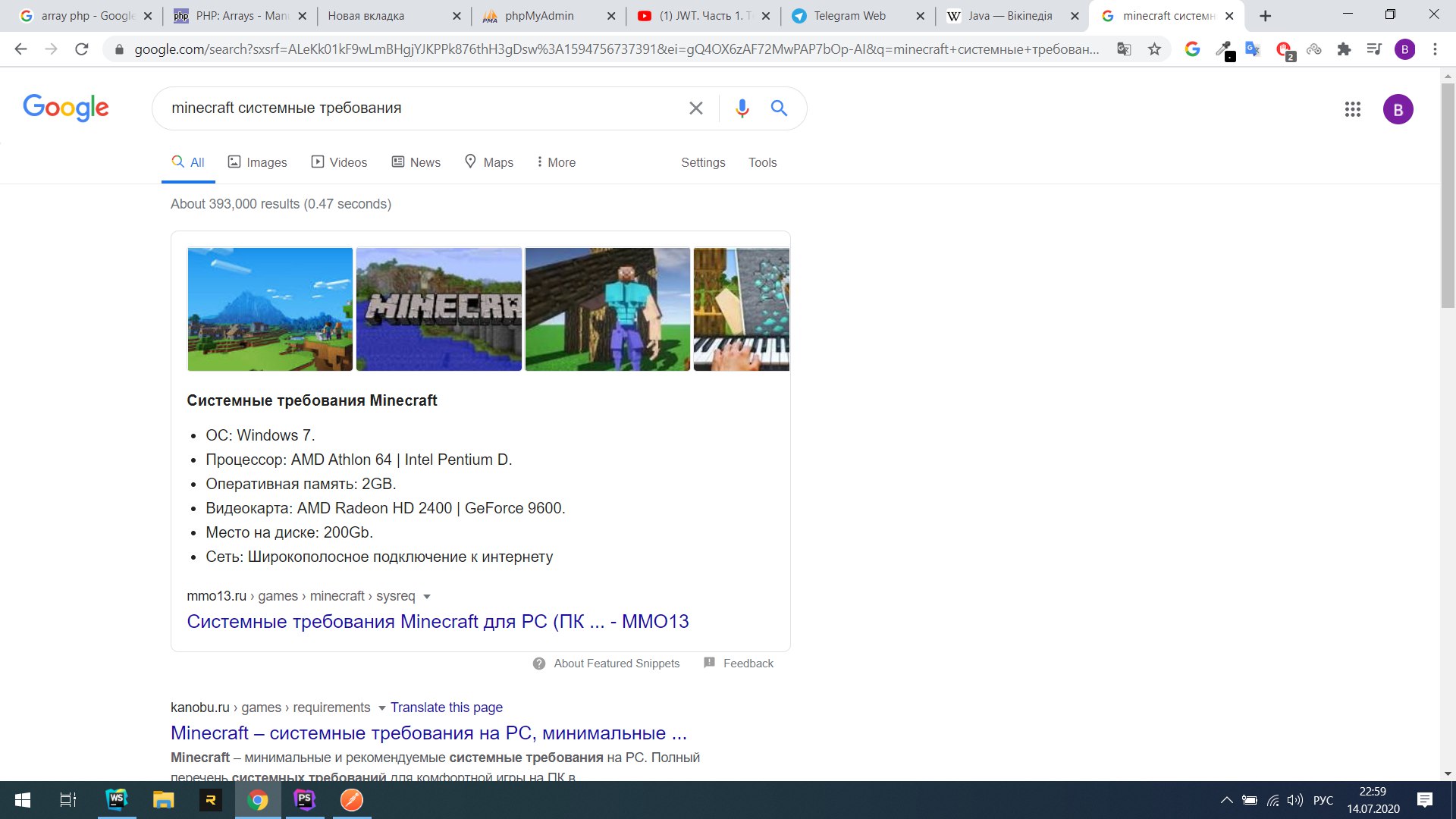
Task: Open Postman from the taskbar
Action: click(352, 800)
